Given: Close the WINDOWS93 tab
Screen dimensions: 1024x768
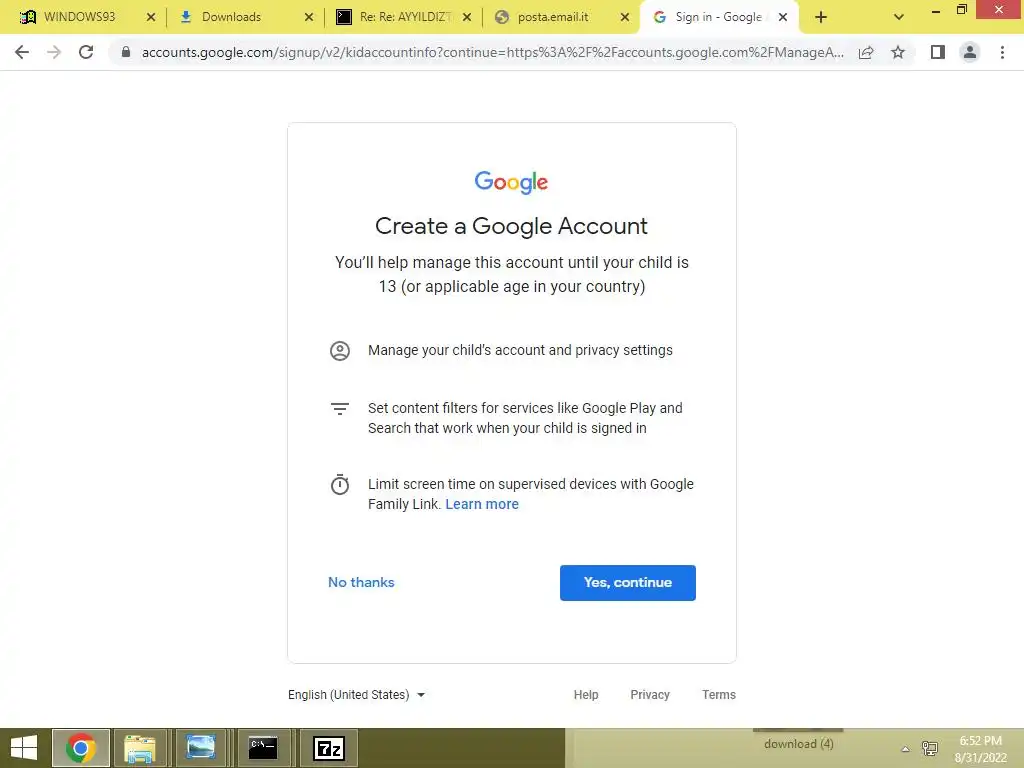Looking at the screenshot, I should [151, 17].
